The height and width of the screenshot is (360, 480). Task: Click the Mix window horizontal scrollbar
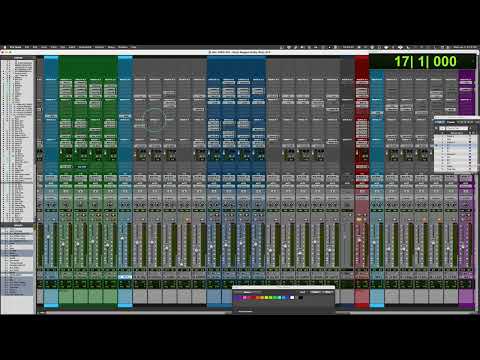pos(137,313)
